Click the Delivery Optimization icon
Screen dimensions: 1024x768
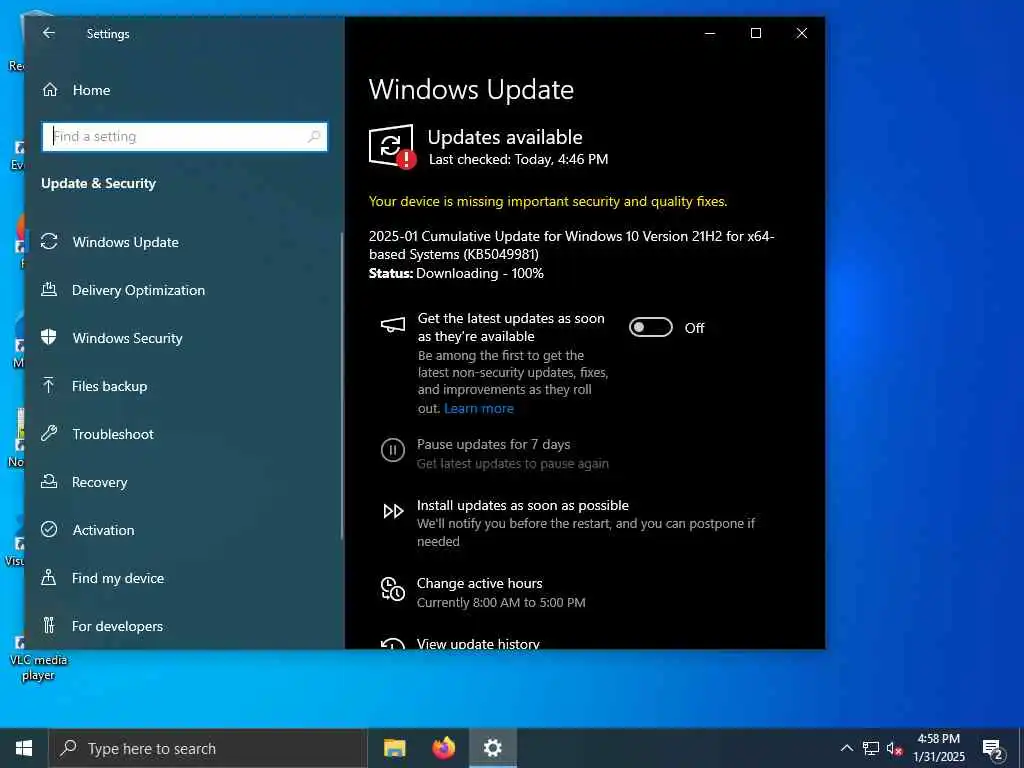(49, 289)
